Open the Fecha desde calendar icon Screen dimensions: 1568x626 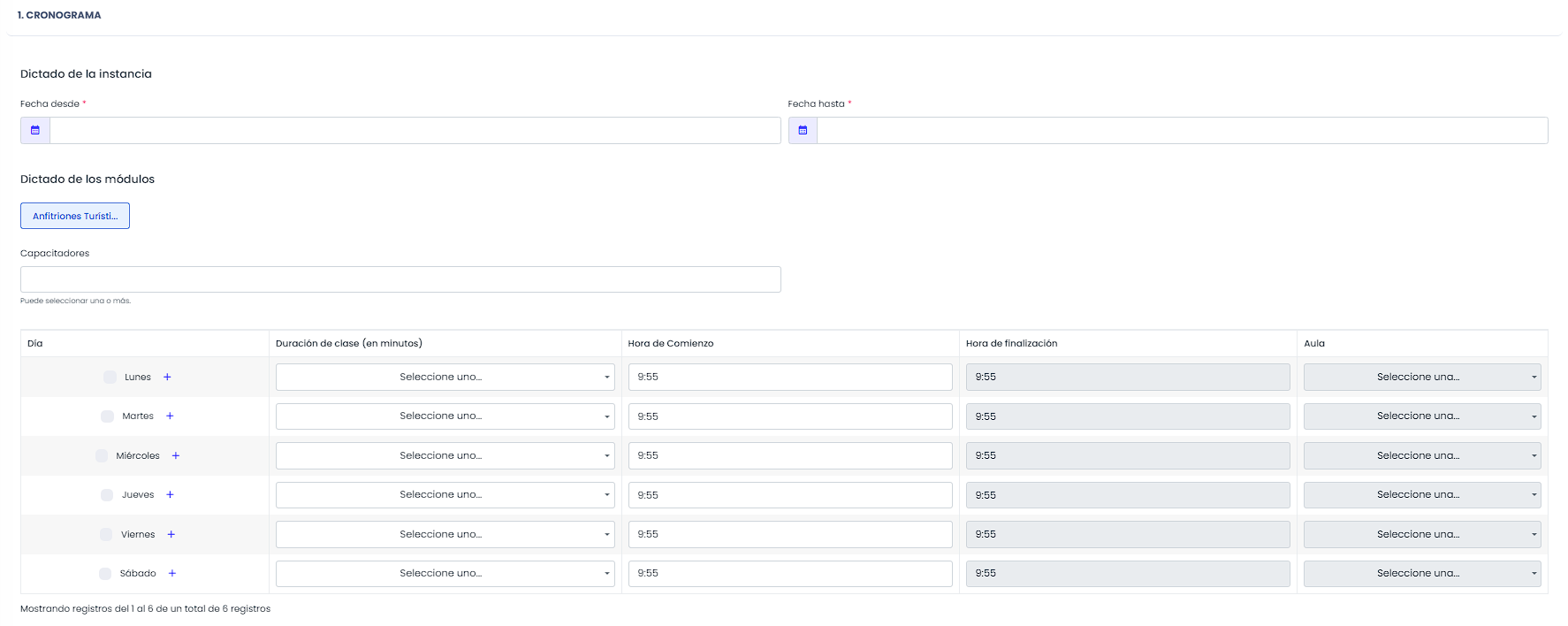35,130
